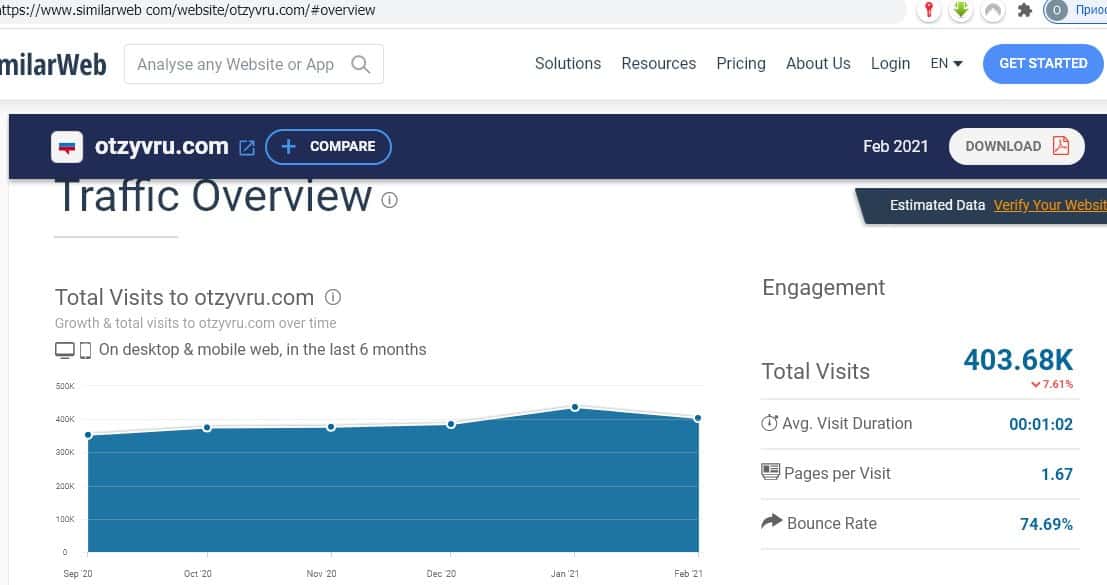Click the mobile device icon

pos(85,350)
